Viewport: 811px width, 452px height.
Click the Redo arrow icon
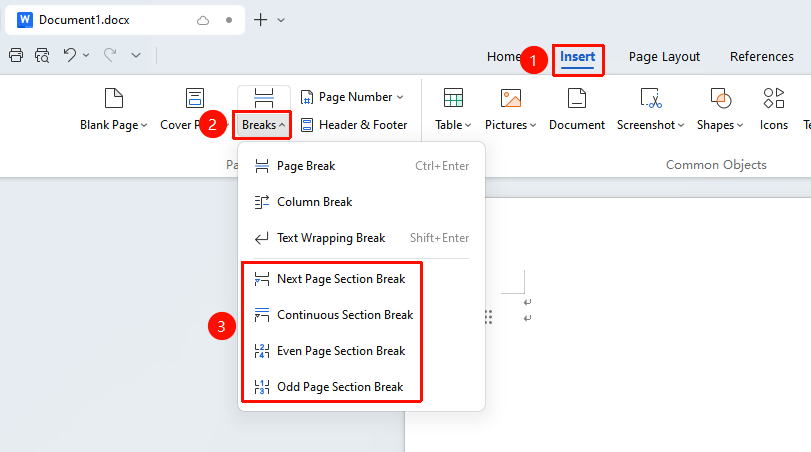click(110, 55)
